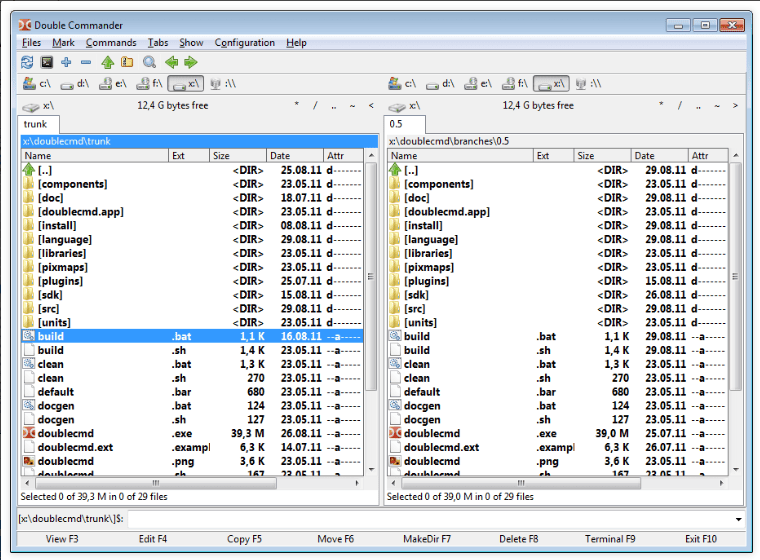
Task: Open the Show menu
Action: (x=191, y=43)
